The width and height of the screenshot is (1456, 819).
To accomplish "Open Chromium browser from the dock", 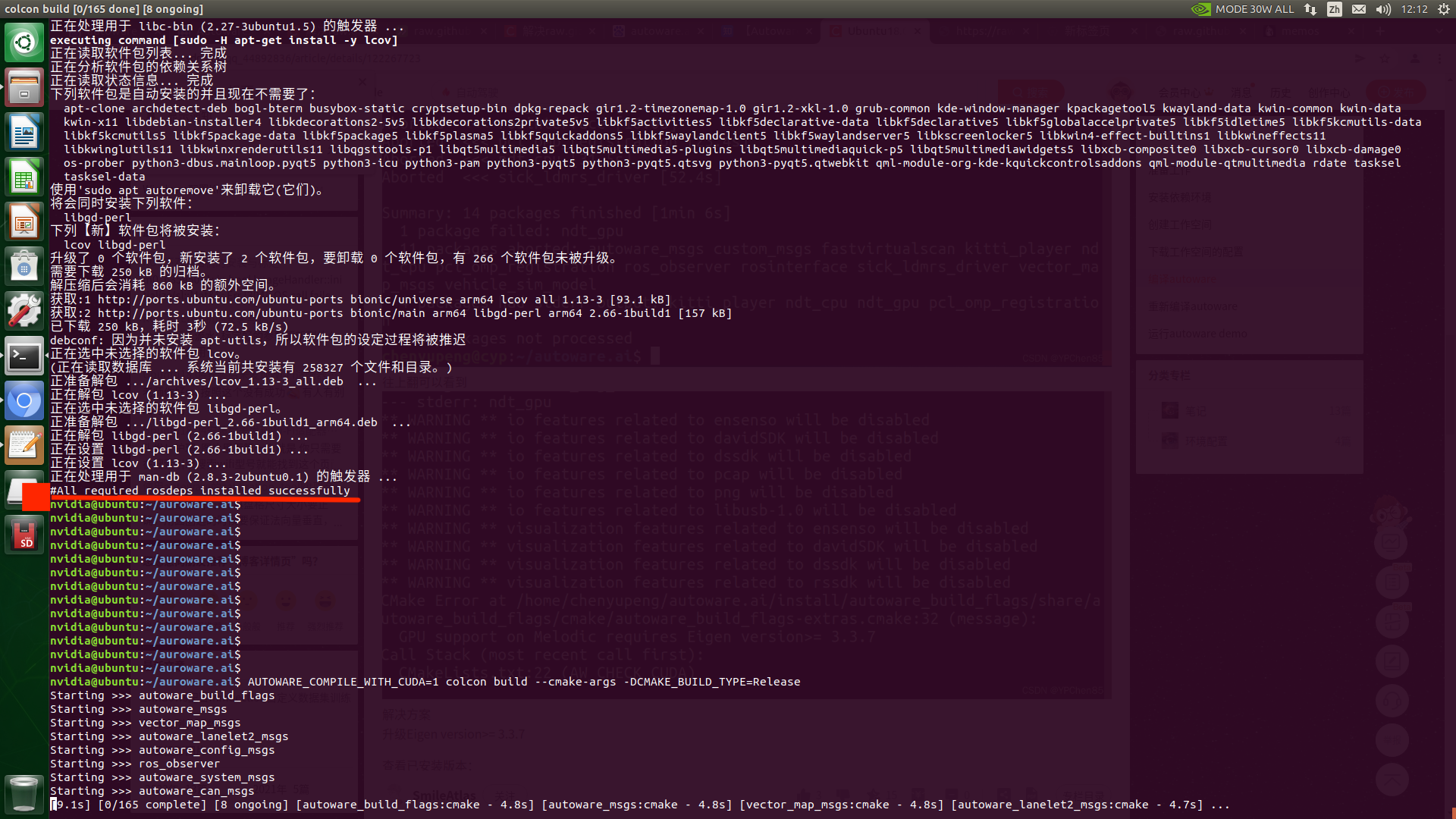I will coord(24,400).
